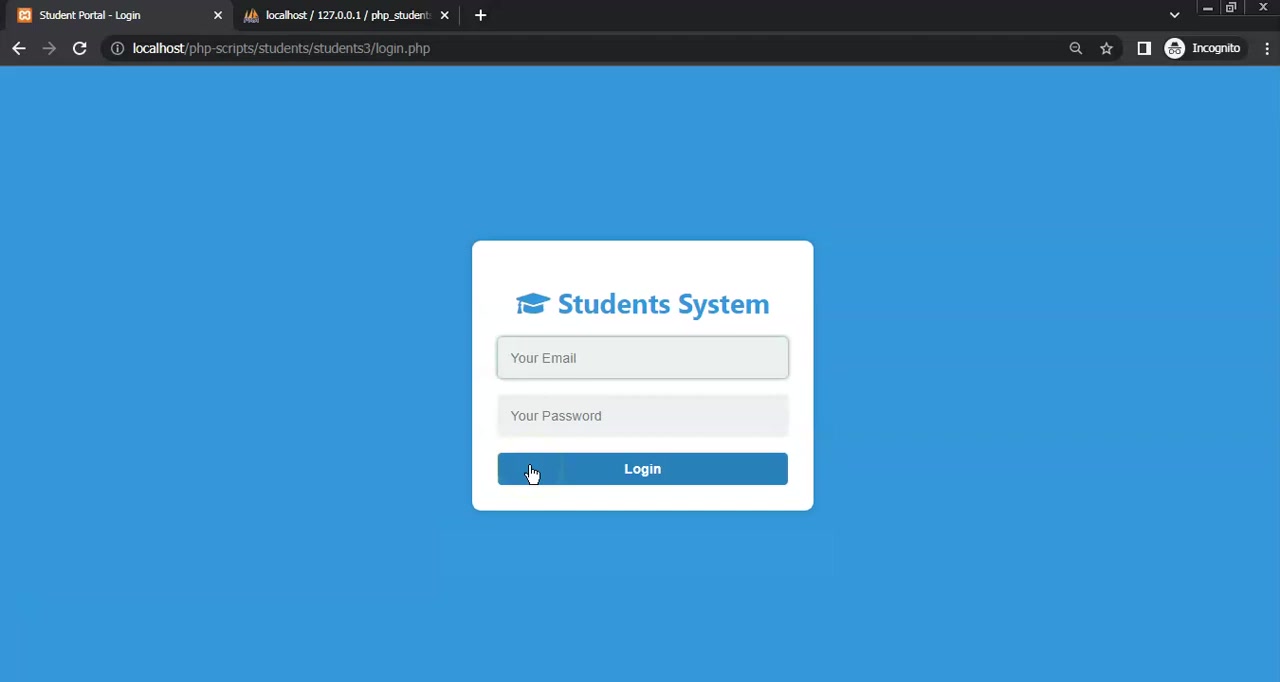1280x682 pixels.
Task: Click the Your Email input field
Action: [x=642, y=358]
